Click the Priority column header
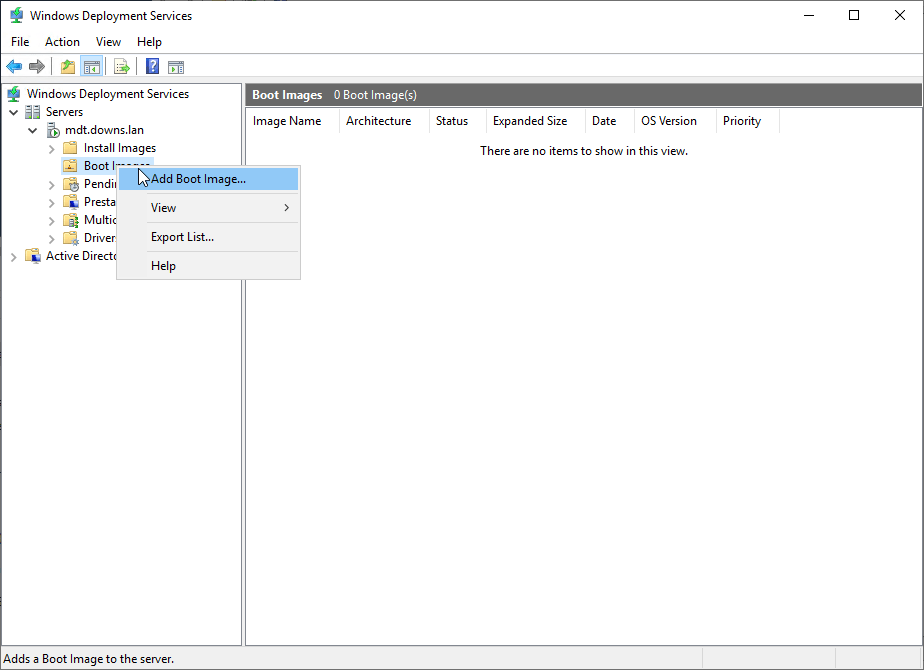The width and height of the screenshot is (924, 670). (x=742, y=121)
